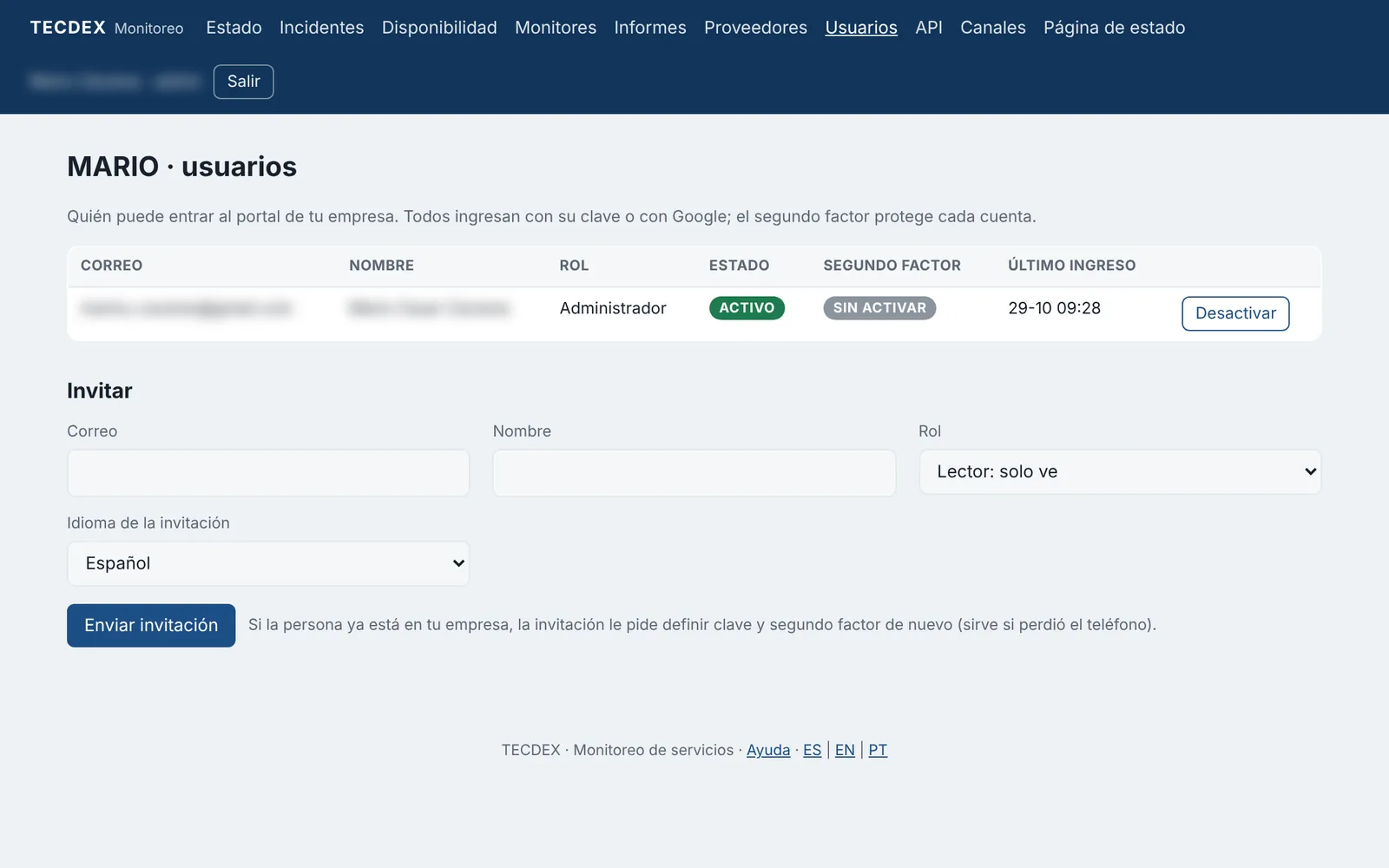1389x868 pixels.
Task: Focus the Nombre input field
Action: point(694,473)
